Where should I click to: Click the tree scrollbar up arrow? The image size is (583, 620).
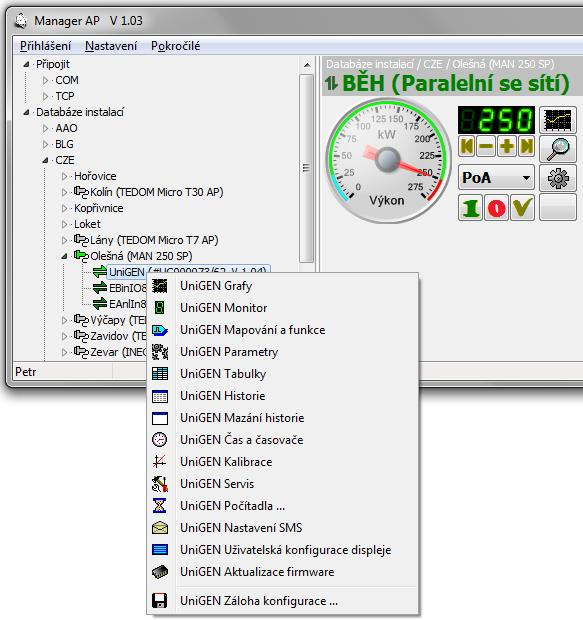click(x=307, y=64)
